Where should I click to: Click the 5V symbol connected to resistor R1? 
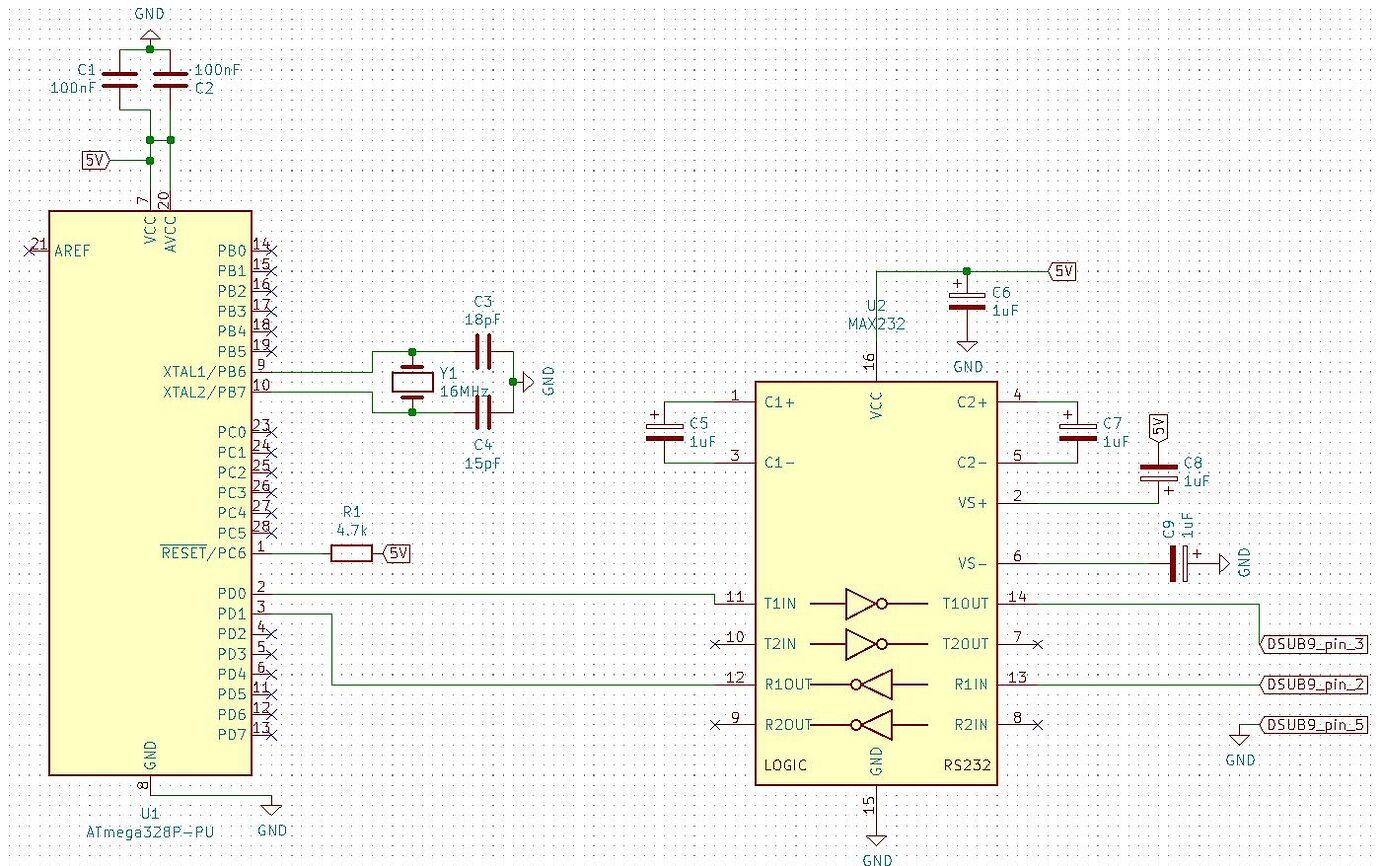(x=397, y=553)
